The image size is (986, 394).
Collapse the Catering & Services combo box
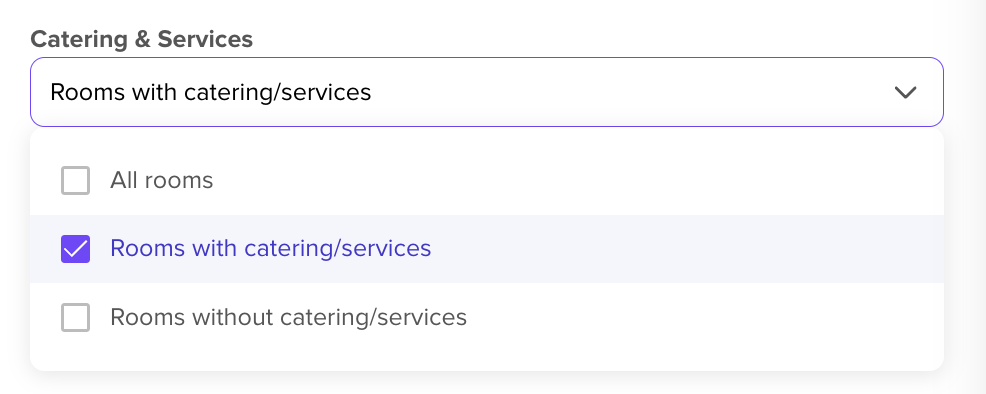(x=487, y=92)
